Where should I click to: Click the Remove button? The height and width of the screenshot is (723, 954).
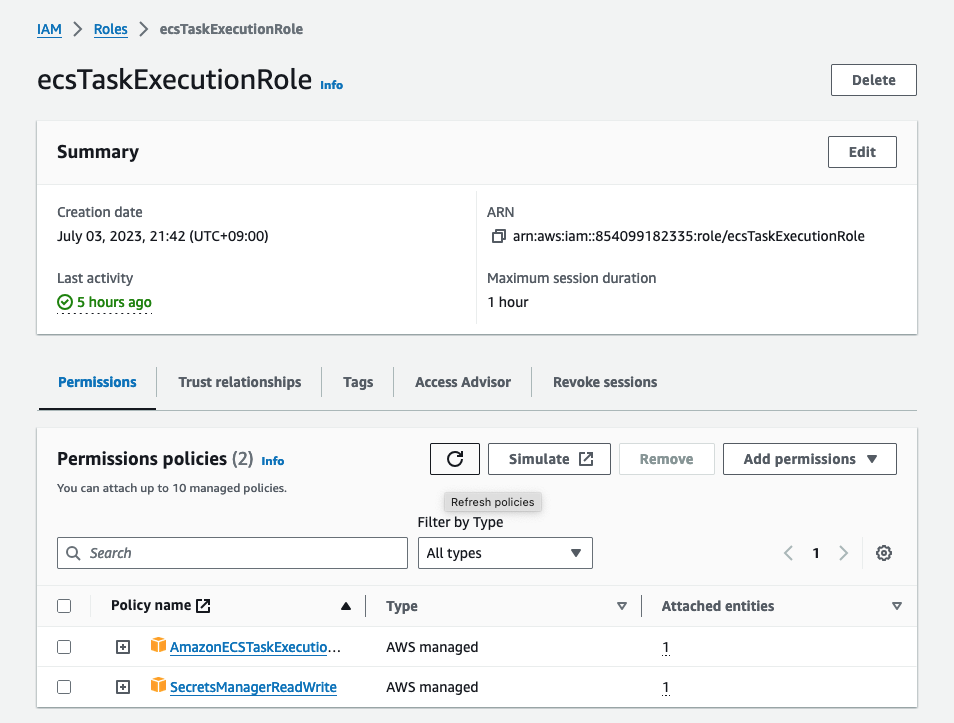(x=666, y=459)
